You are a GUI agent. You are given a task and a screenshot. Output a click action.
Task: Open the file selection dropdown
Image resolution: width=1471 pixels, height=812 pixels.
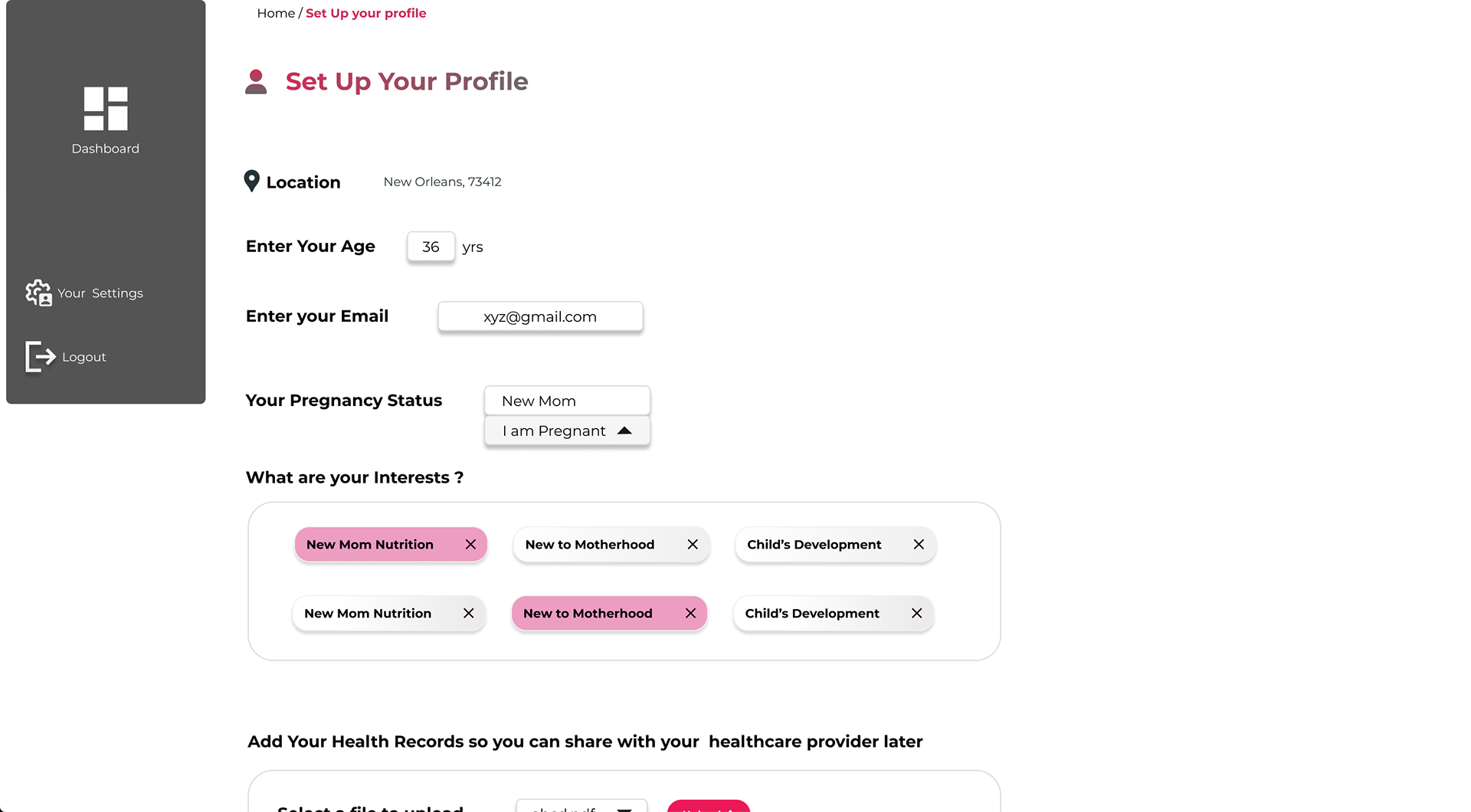tap(624, 807)
